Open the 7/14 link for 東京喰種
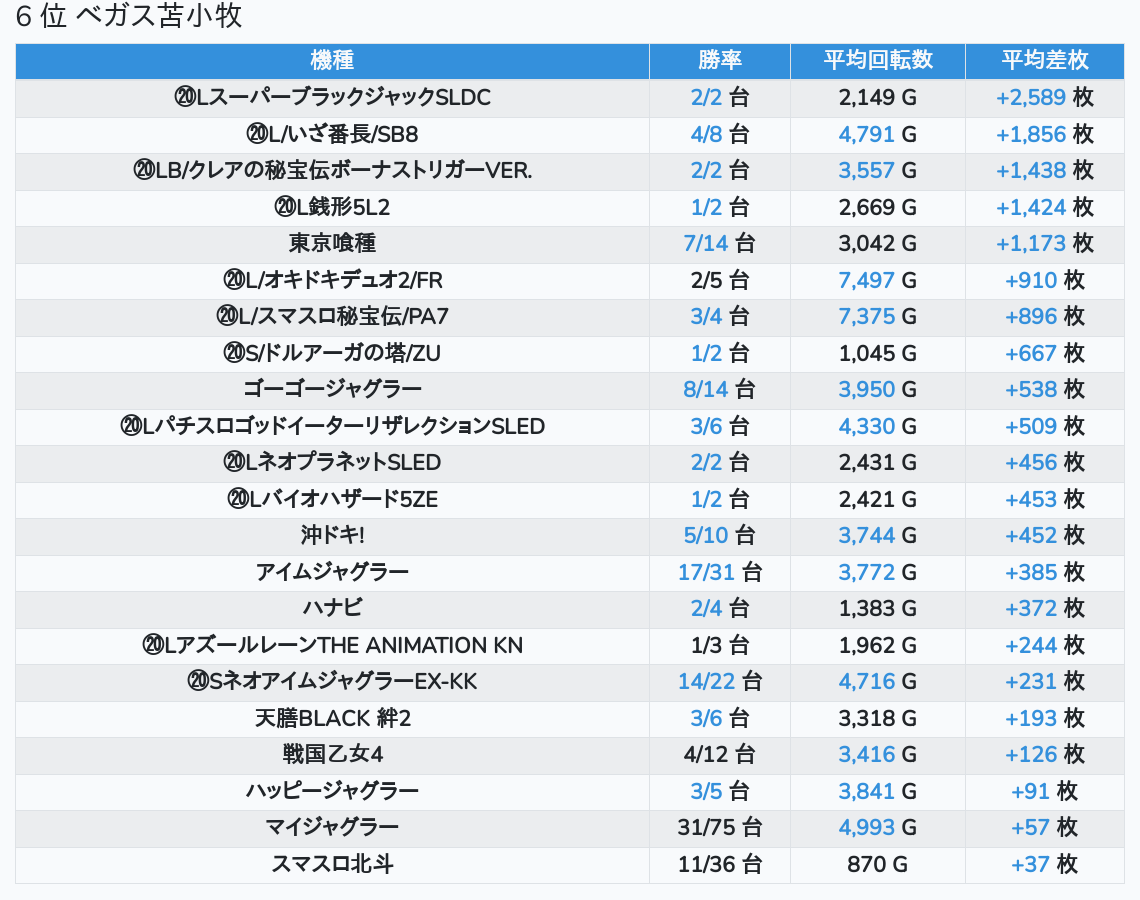Viewport: 1140px width, 900px height. pos(706,244)
